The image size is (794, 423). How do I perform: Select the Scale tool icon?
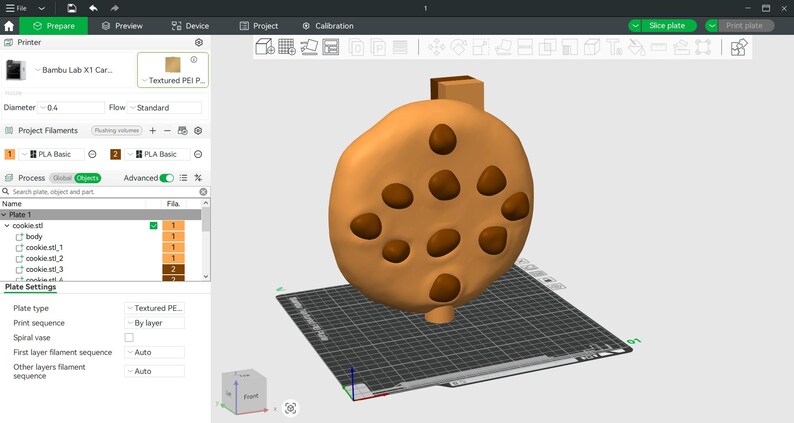pyautogui.click(x=481, y=48)
